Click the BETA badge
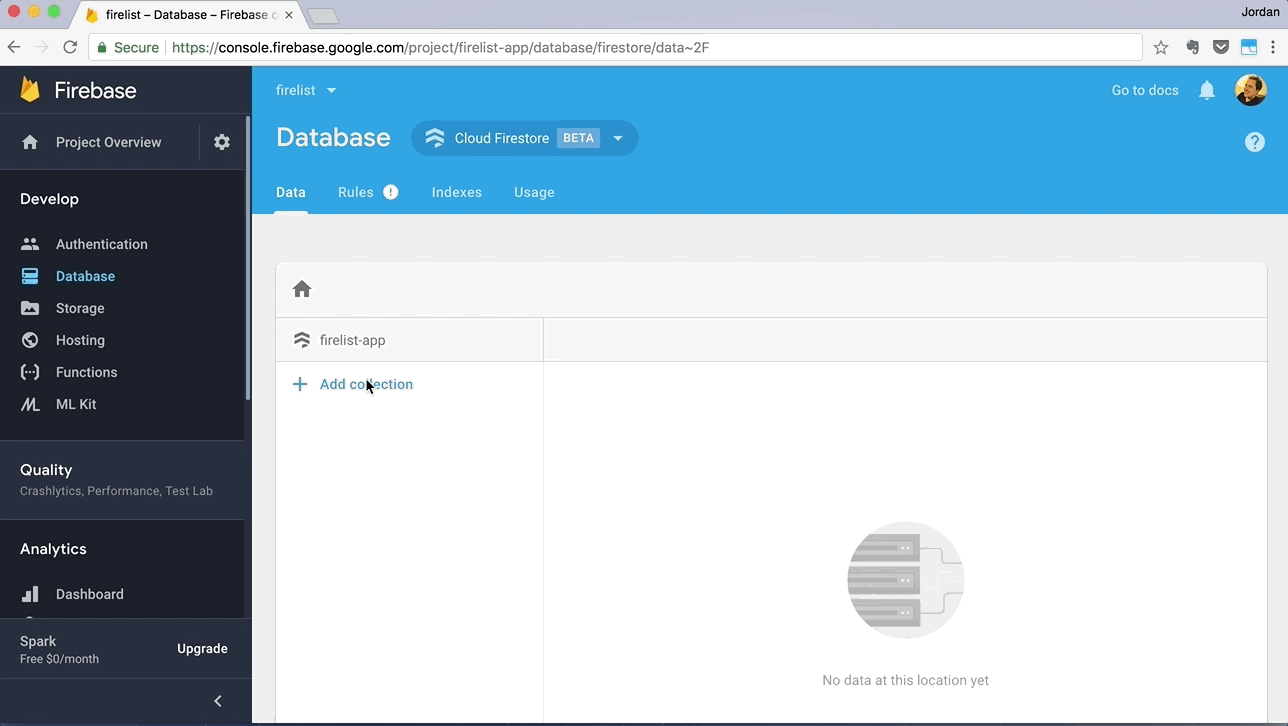 (x=578, y=138)
